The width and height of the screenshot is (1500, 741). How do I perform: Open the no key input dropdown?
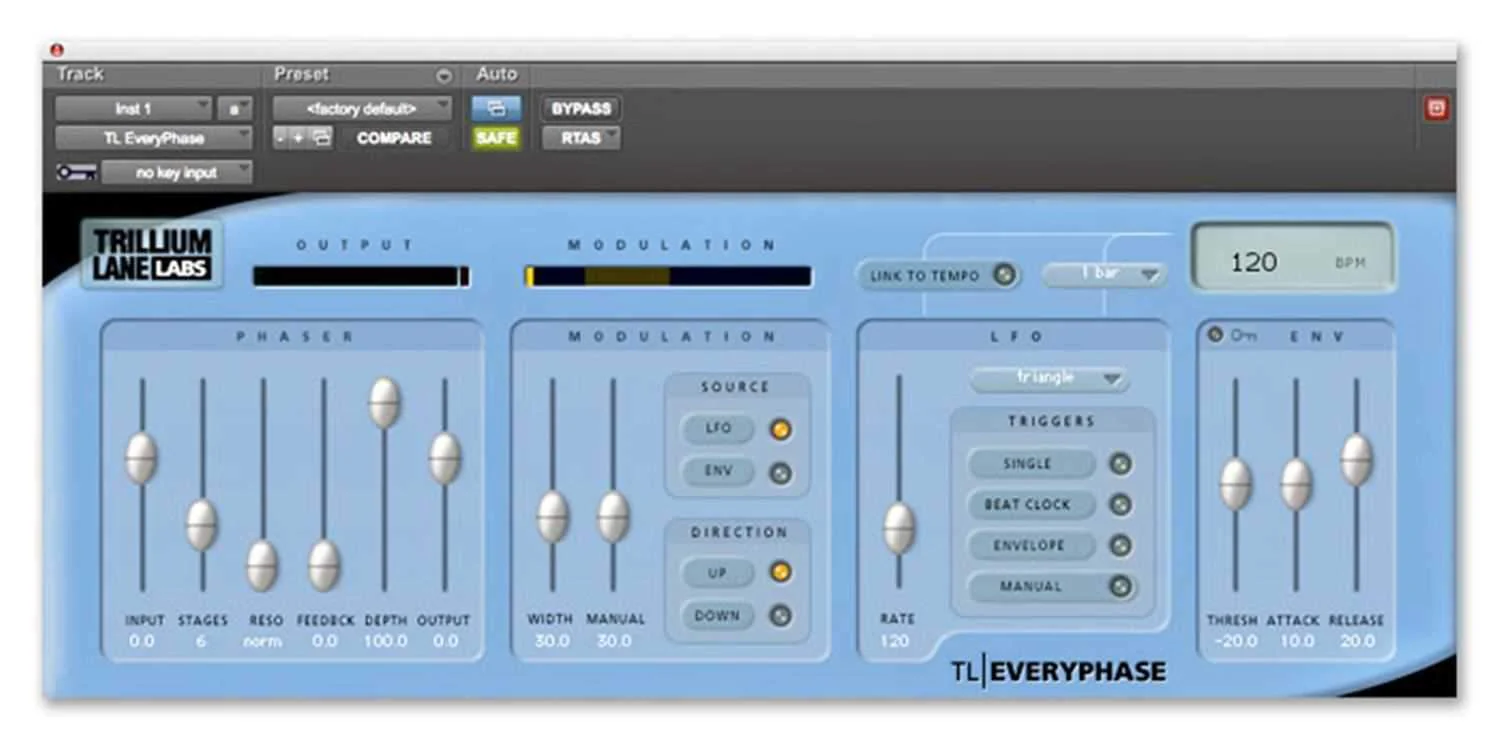pyautogui.click(x=177, y=172)
